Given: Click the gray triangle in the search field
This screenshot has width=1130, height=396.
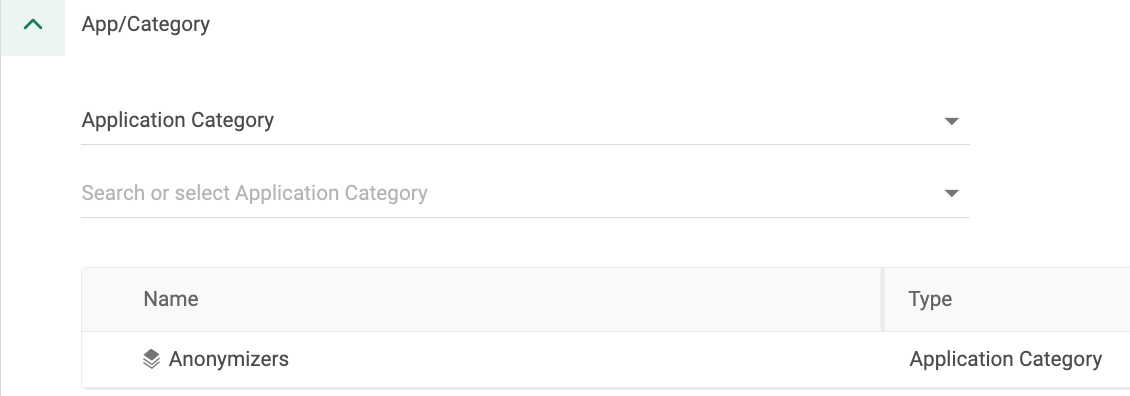Looking at the screenshot, I should [951, 193].
